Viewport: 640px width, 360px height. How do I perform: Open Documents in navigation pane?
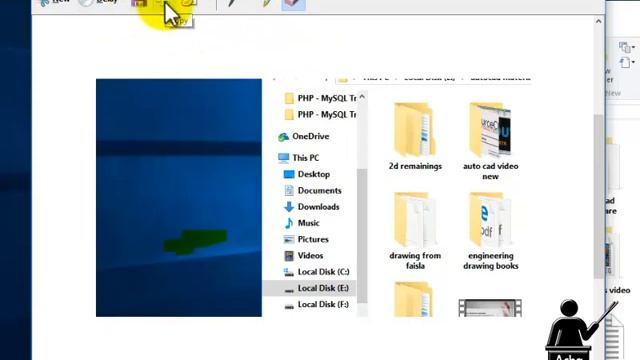[312, 191]
